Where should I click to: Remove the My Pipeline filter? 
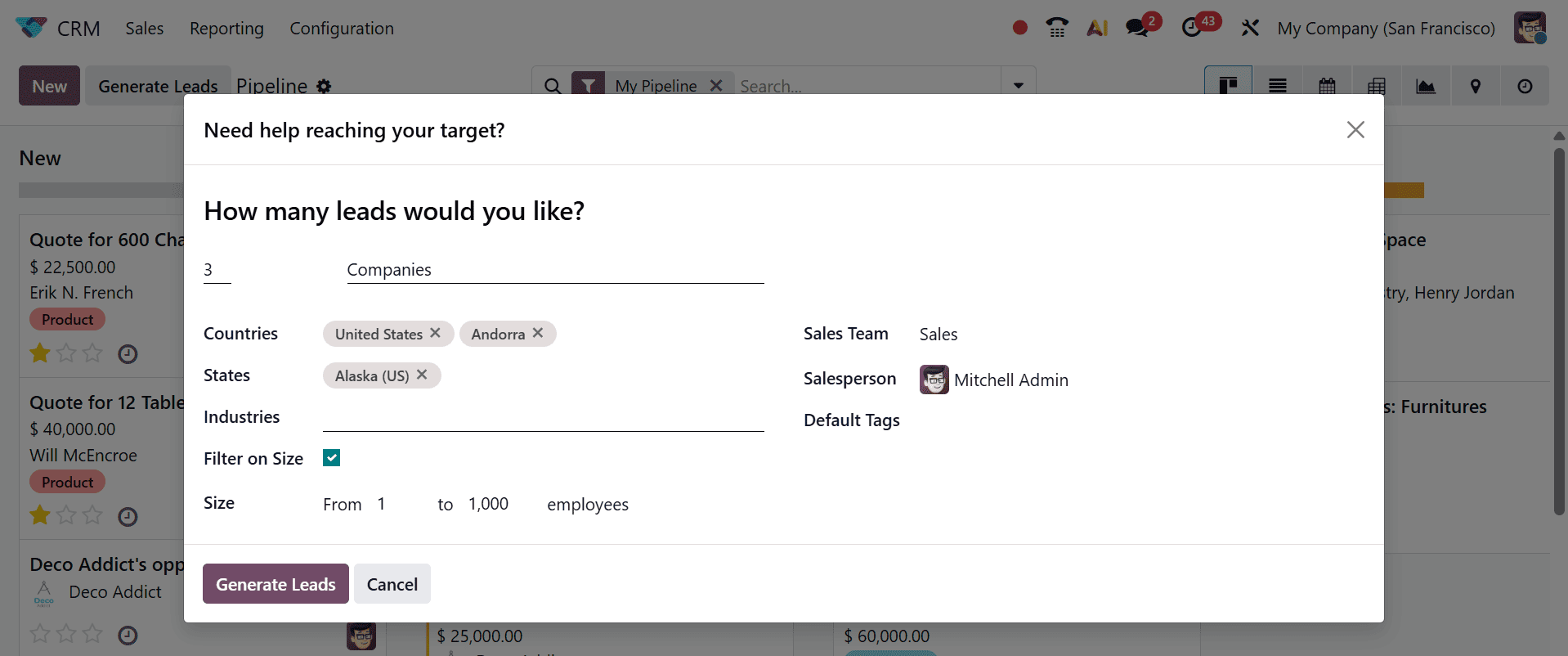[716, 85]
